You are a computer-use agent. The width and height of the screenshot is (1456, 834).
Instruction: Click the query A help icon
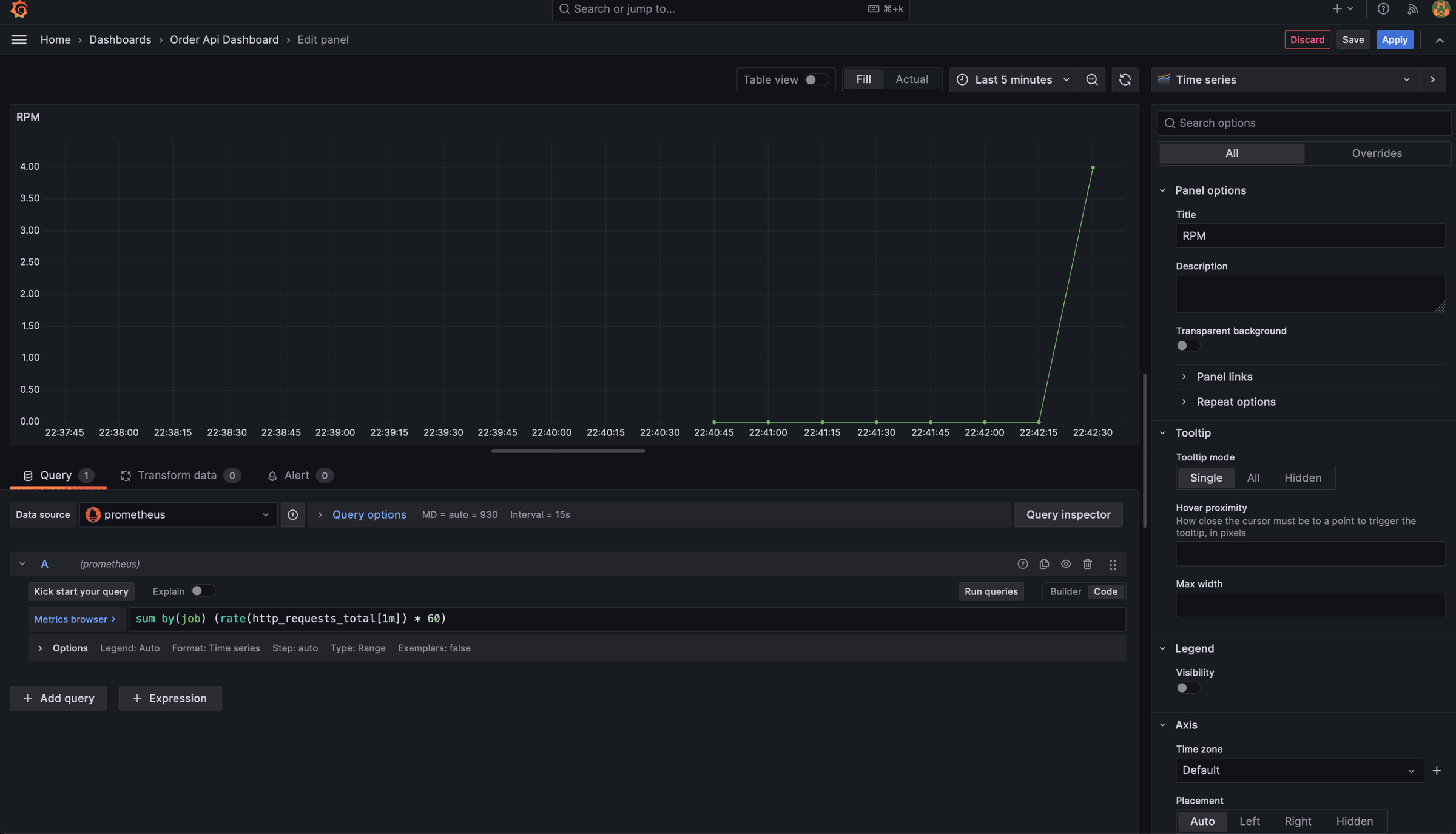click(x=1022, y=564)
